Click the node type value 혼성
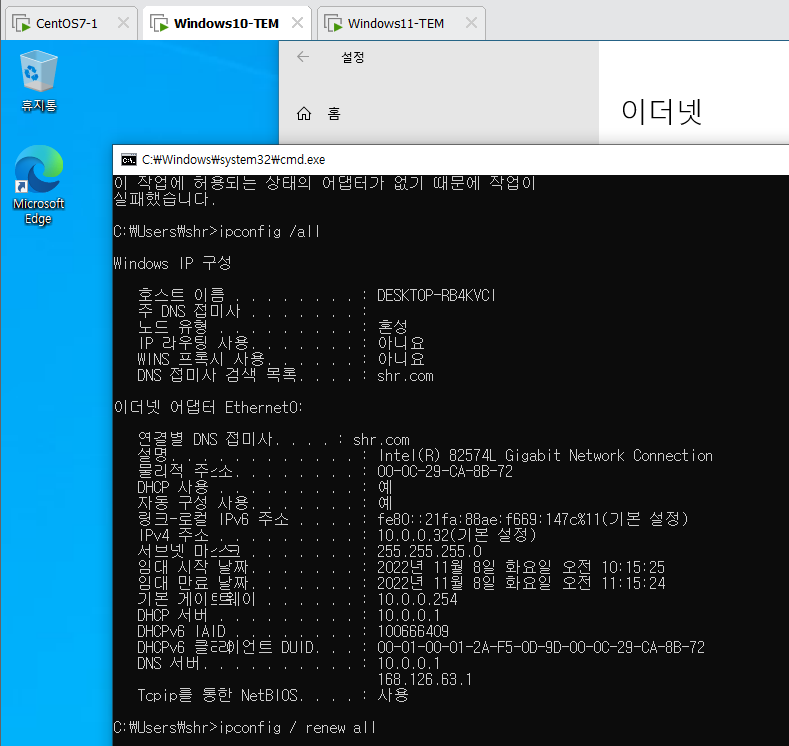Screen dimensions: 789x746 392,327
